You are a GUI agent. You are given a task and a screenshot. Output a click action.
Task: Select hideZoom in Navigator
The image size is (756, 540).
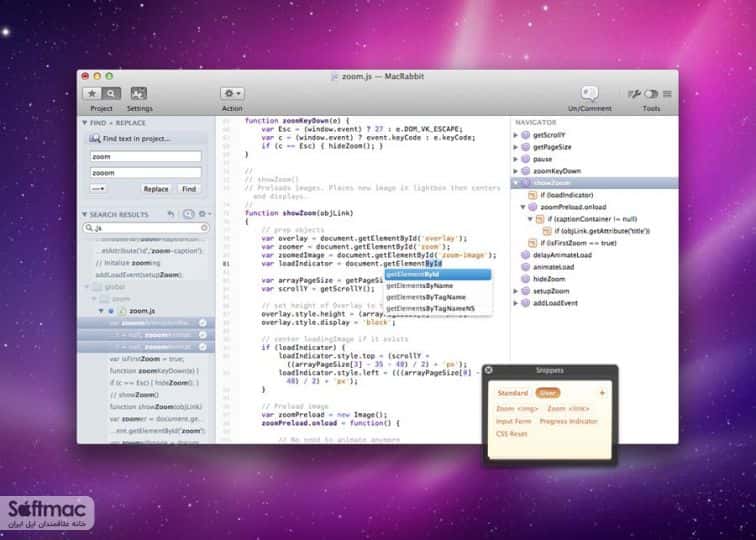[549, 279]
